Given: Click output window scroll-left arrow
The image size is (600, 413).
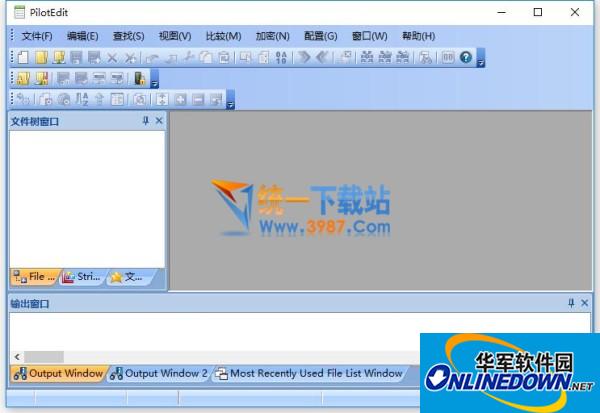Looking at the screenshot, I should tap(17, 357).
